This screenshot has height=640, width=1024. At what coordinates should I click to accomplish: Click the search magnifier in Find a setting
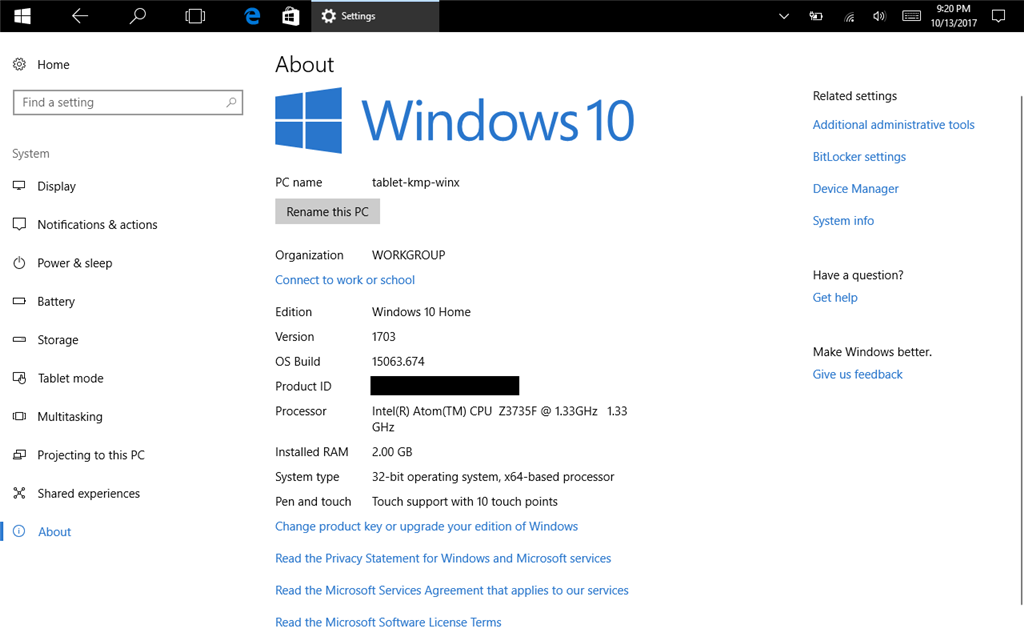[231, 103]
